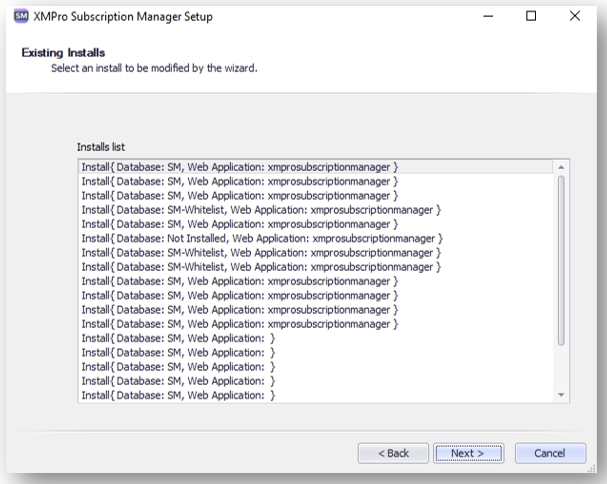Click scrollbar track below the thumb
Image resolution: width=607 pixels, height=484 pixels.
[561, 368]
